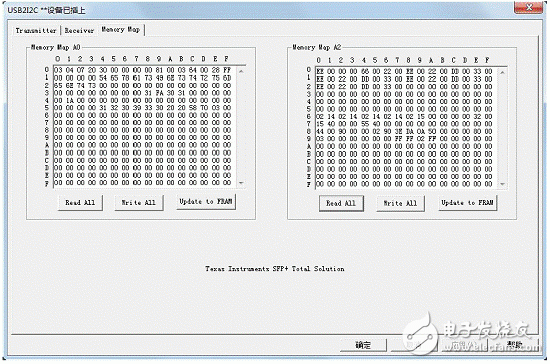
Task: Click the USB2I2C window title text
Action: (46, 10)
